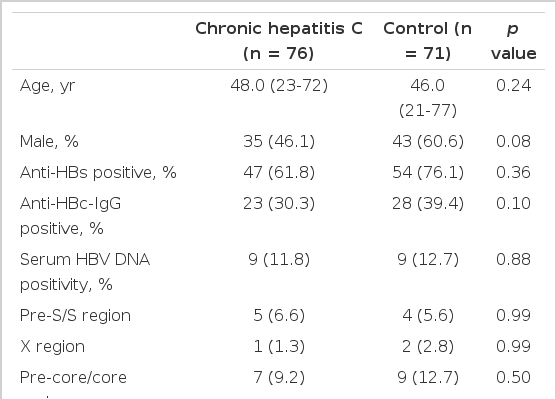This screenshot has height=399, width=556.
Task: Click the 54 (76.1) control cell
Action: point(428,173)
